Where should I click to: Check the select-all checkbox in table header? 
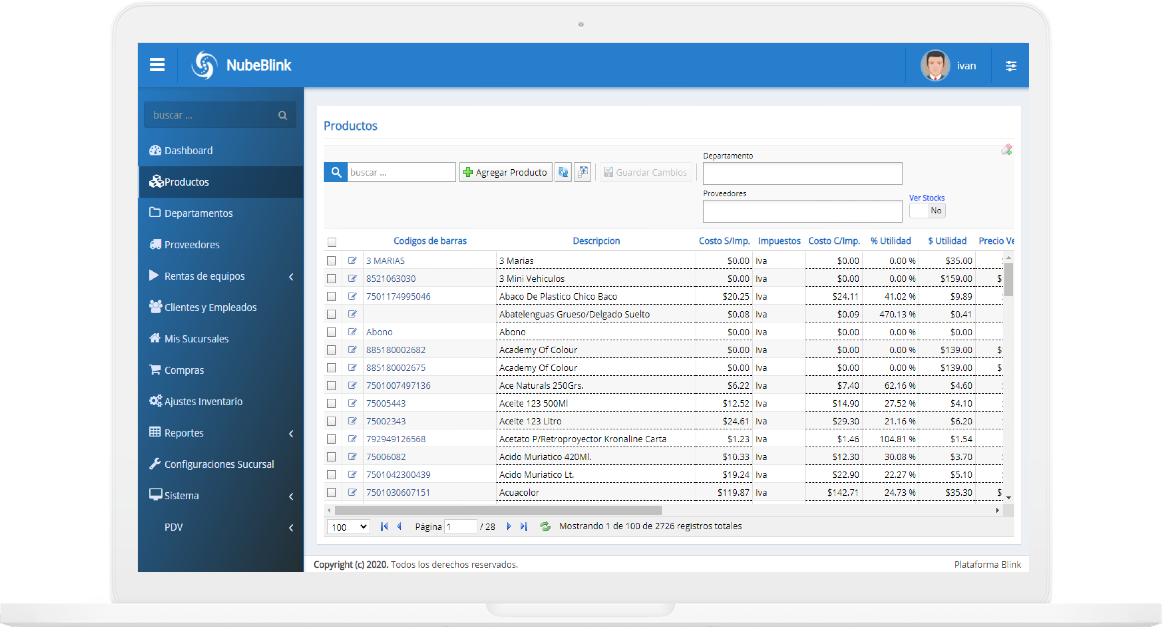332,242
